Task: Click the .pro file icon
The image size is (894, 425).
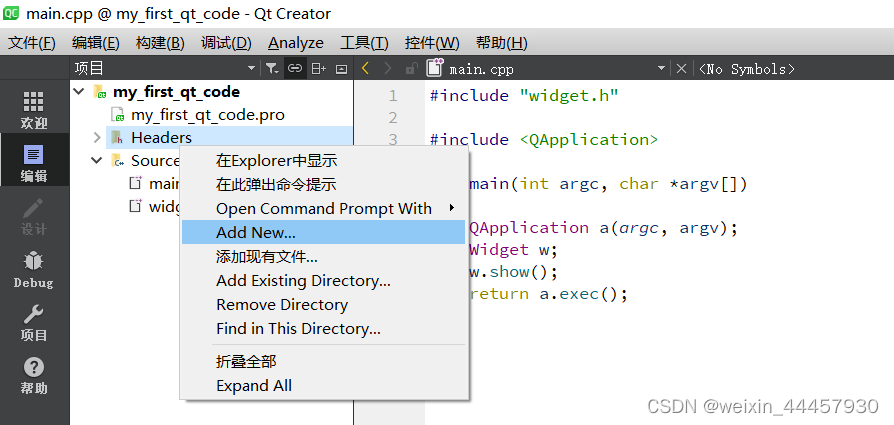Action: [x=117, y=115]
